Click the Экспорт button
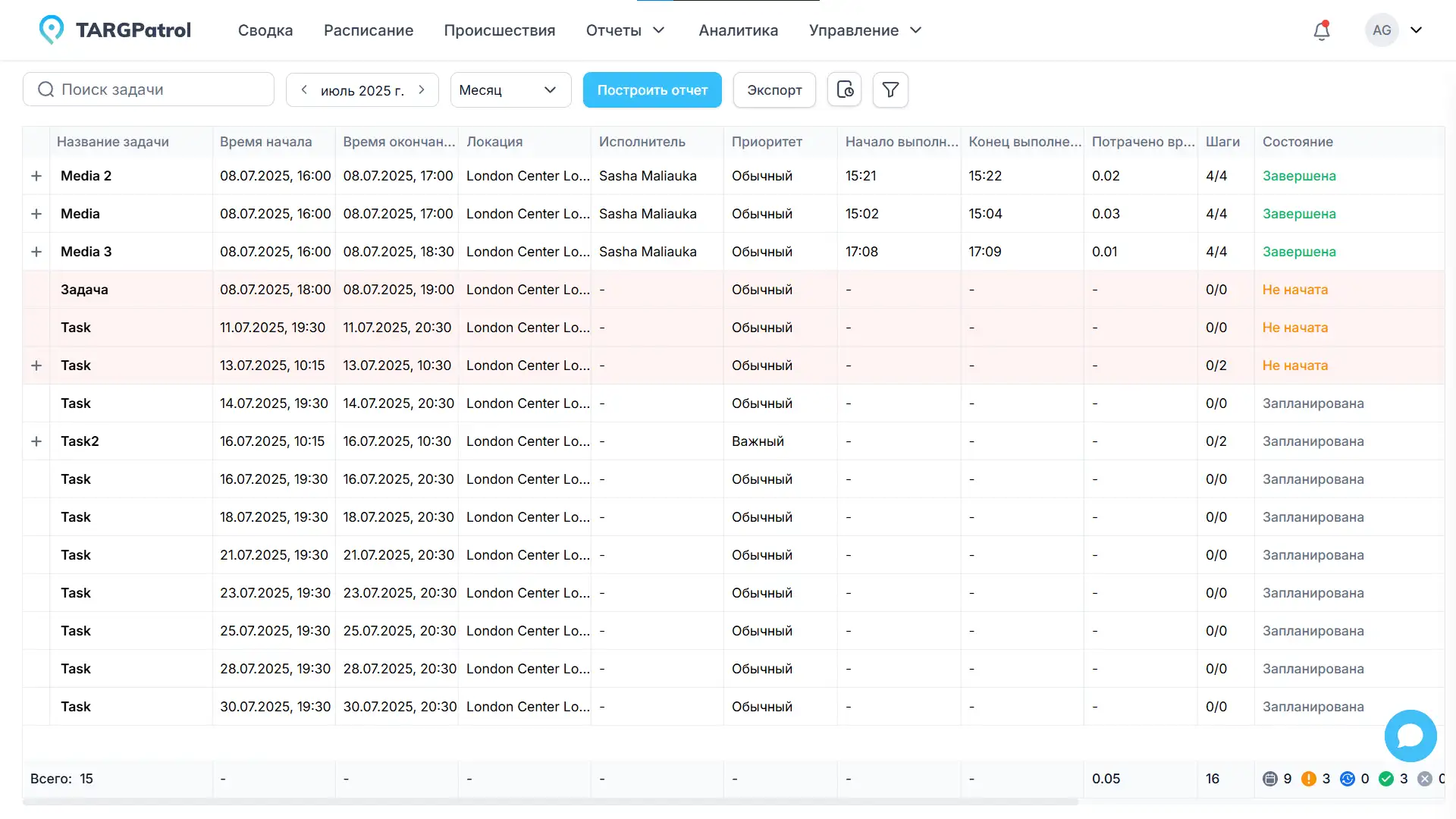 pyautogui.click(x=774, y=90)
